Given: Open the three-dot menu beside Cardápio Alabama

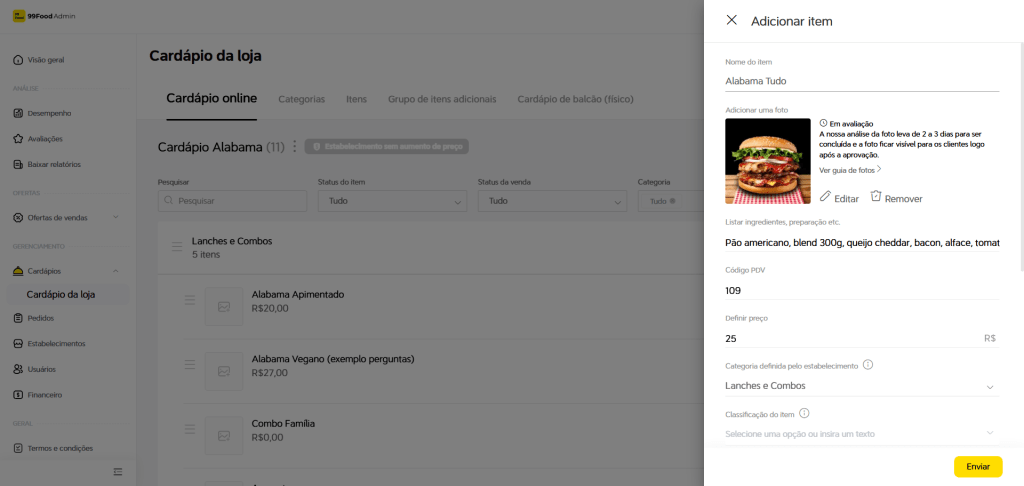Looking at the screenshot, I should click(294, 147).
